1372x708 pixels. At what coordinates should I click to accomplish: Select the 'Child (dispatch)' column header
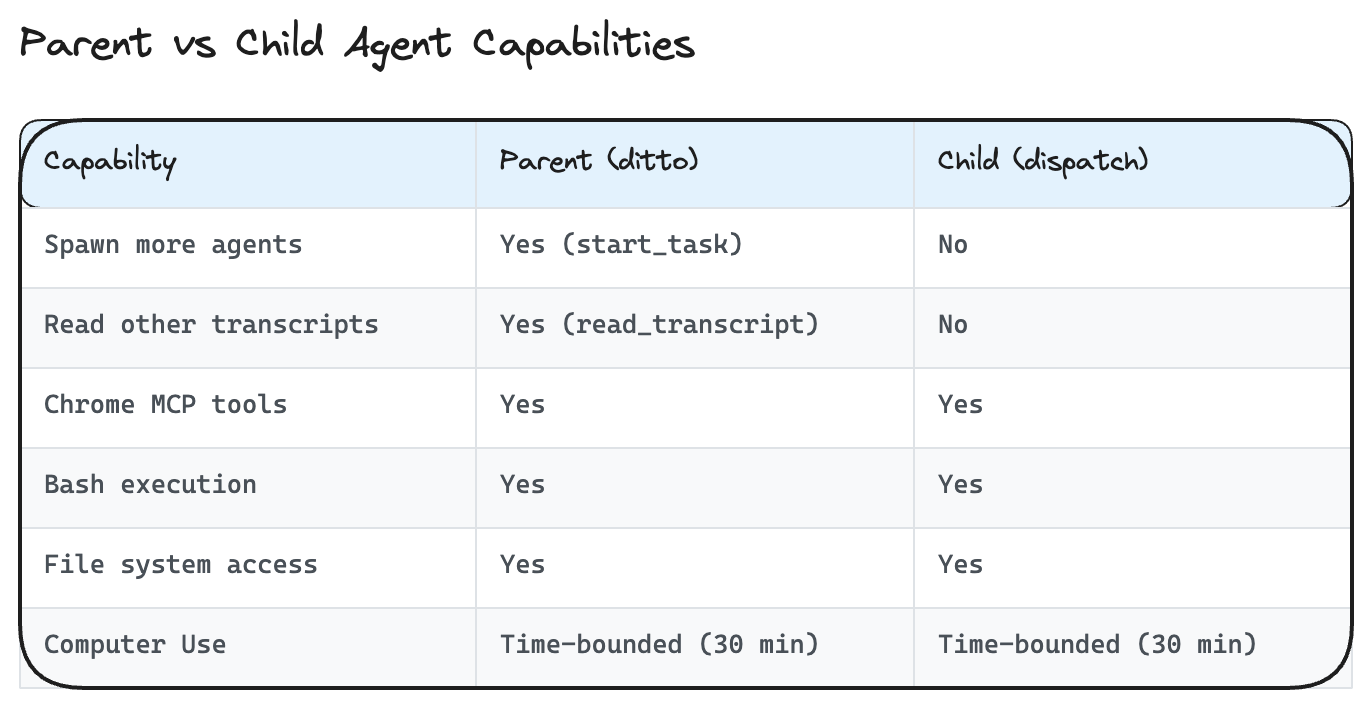point(1043,161)
